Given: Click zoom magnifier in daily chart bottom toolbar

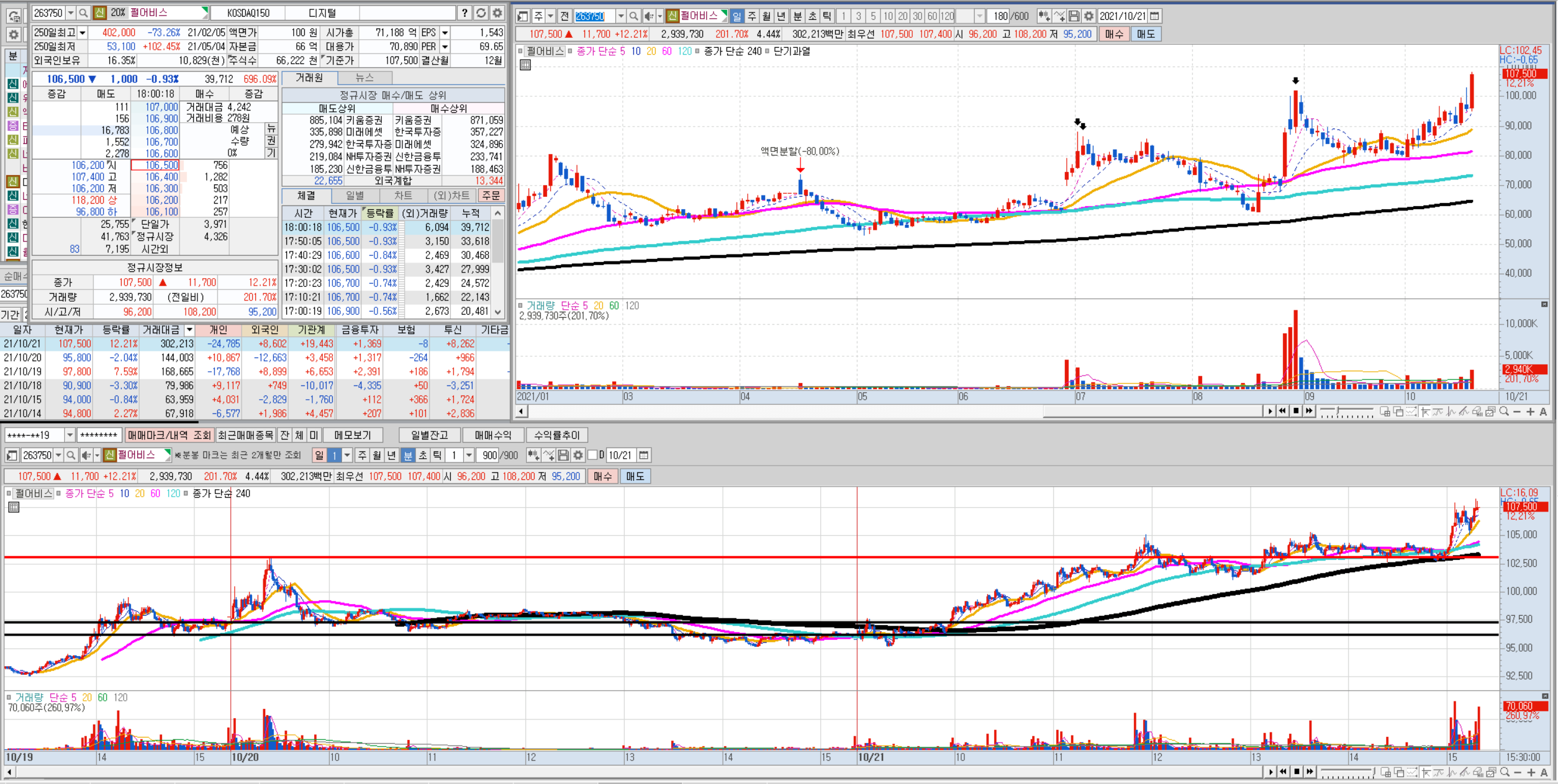Looking at the screenshot, I should click(x=1504, y=412).
